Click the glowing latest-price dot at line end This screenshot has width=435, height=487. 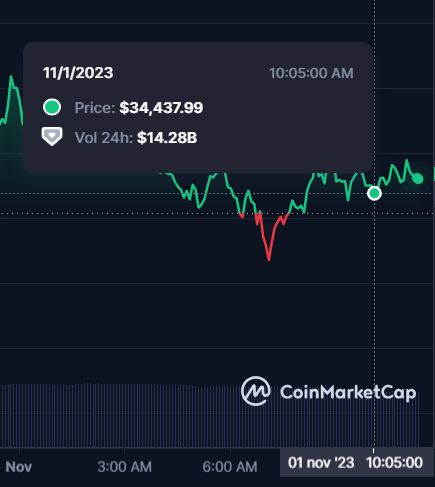coord(418,179)
